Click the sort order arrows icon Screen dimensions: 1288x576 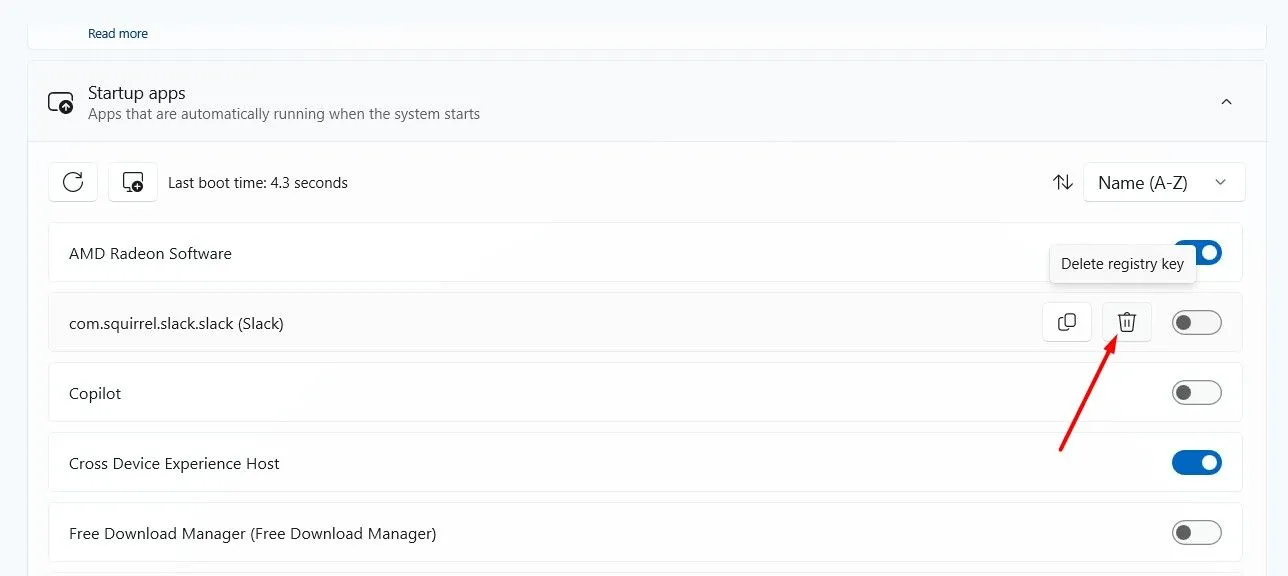(x=1063, y=183)
